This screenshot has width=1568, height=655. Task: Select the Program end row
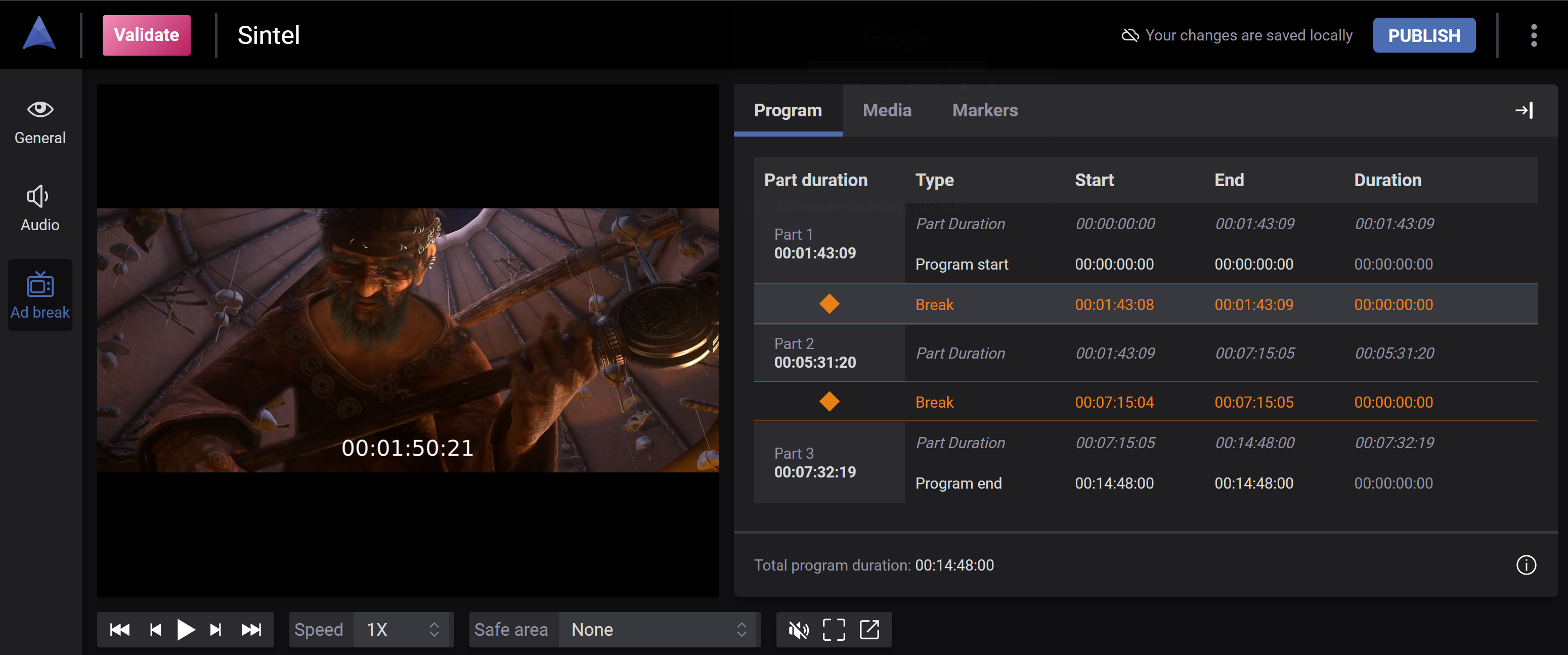[x=1221, y=484]
